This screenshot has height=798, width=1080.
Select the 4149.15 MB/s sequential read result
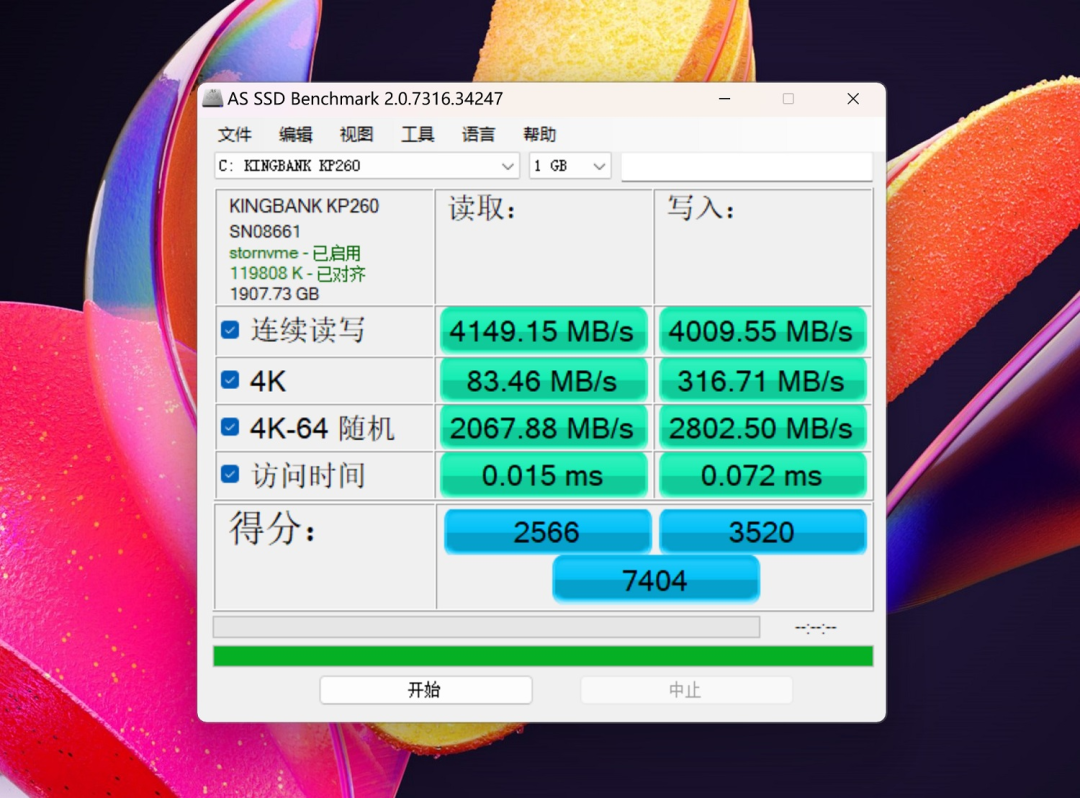coord(543,331)
